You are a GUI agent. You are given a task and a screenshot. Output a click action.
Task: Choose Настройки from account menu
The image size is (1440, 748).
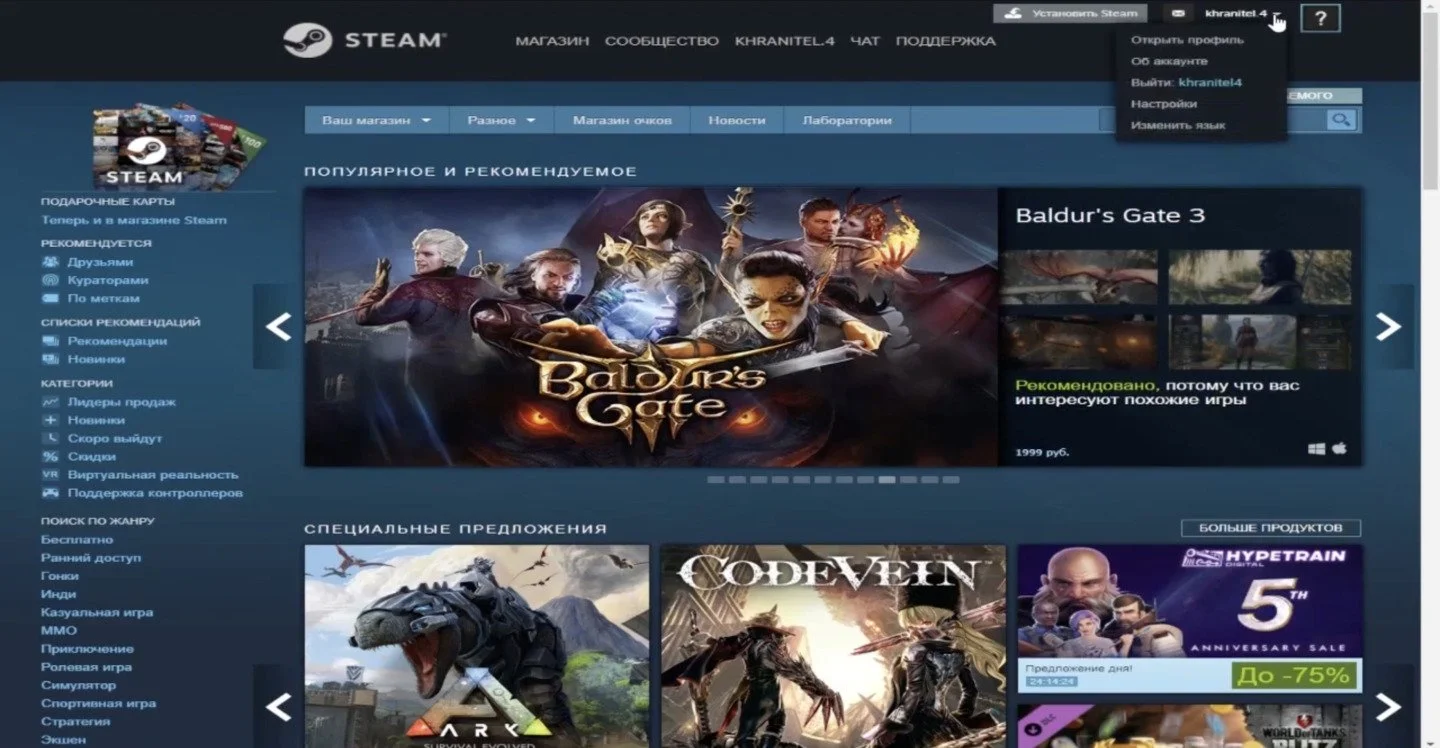(1164, 104)
